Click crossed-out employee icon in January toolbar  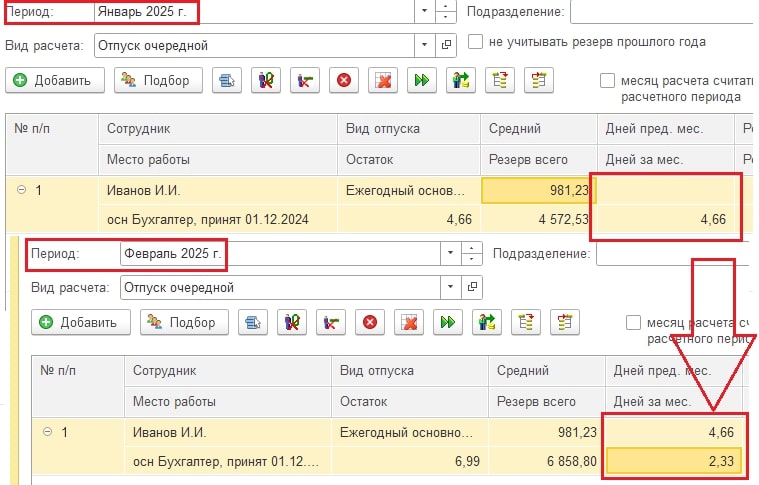point(266,80)
